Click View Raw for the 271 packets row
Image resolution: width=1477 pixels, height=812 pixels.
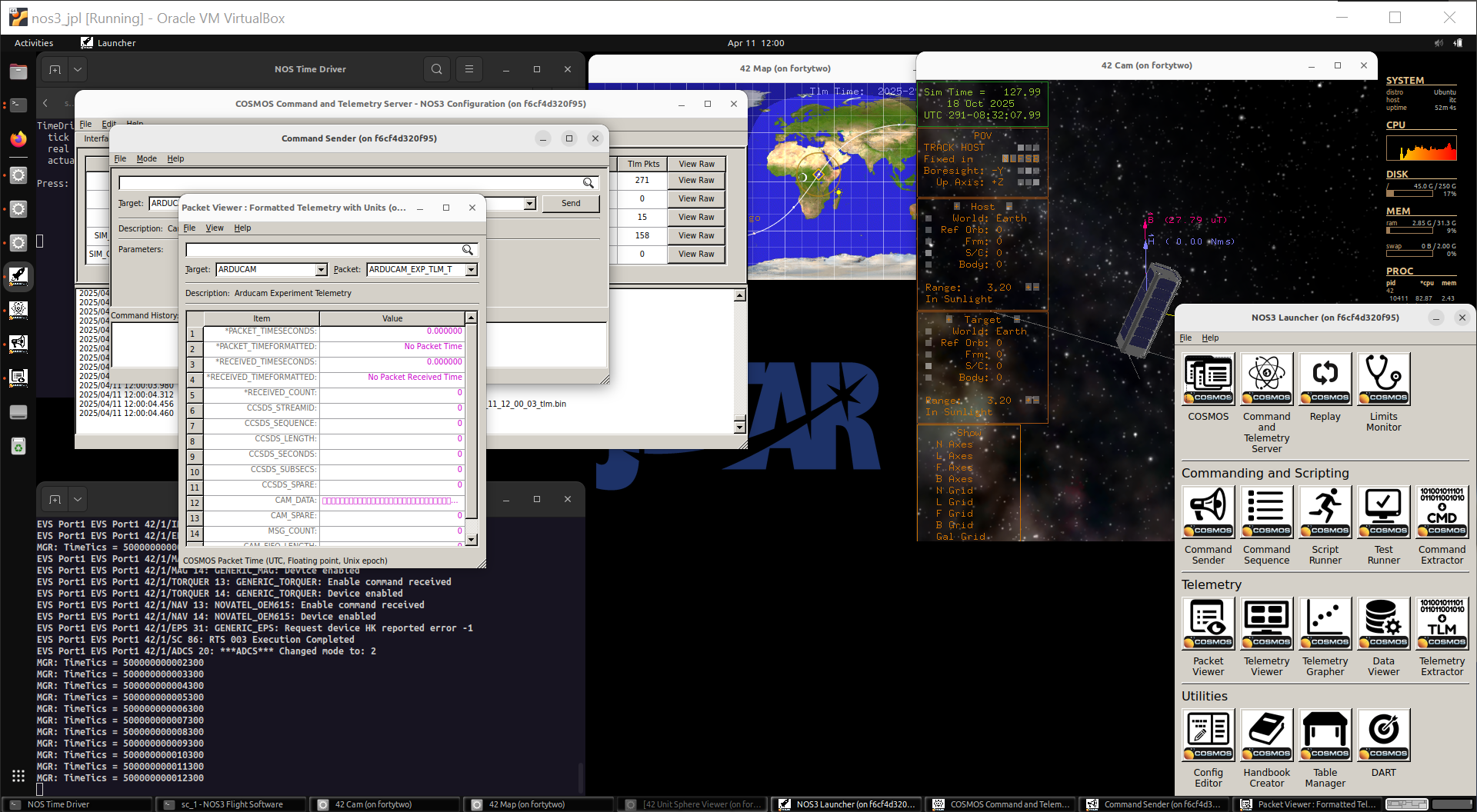(696, 181)
